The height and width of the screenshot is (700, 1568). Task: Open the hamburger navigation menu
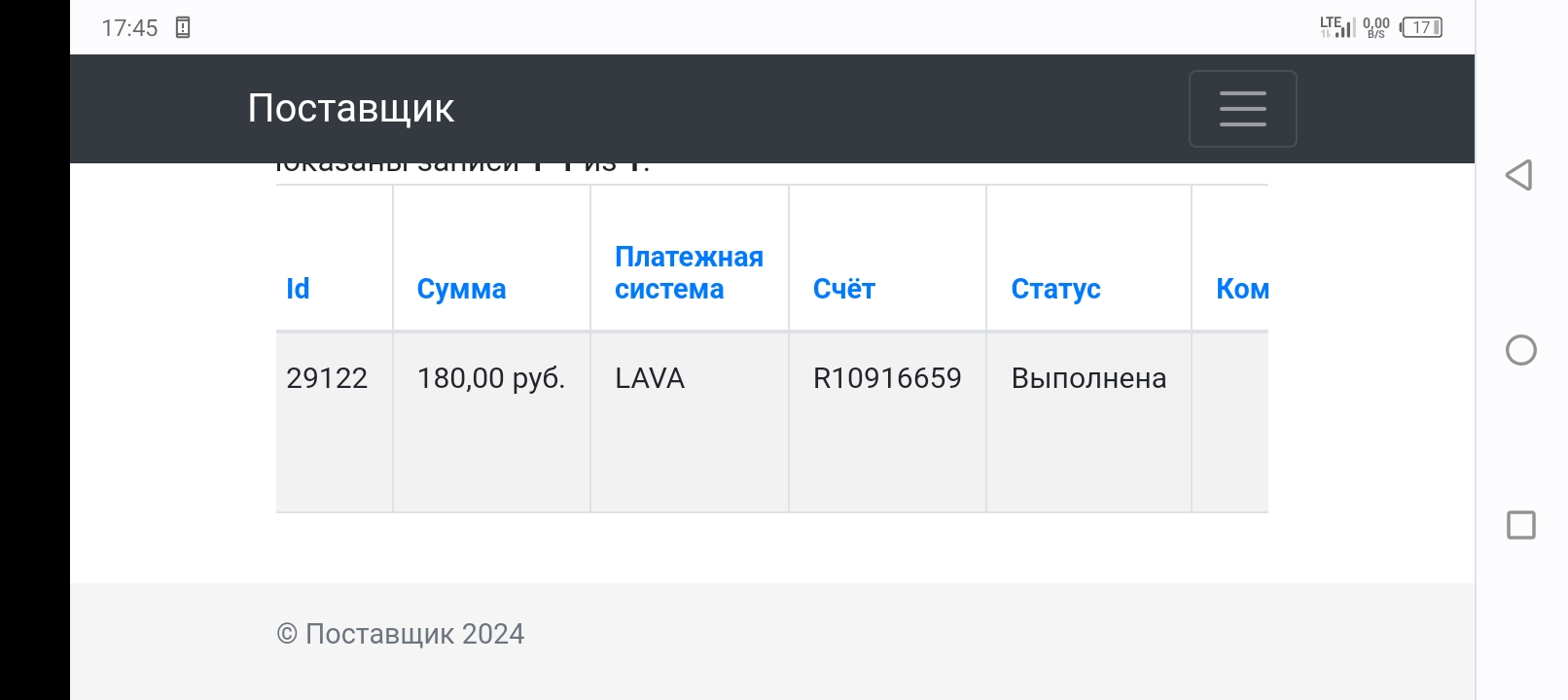pyautogui.click(x=1242, y=109)
